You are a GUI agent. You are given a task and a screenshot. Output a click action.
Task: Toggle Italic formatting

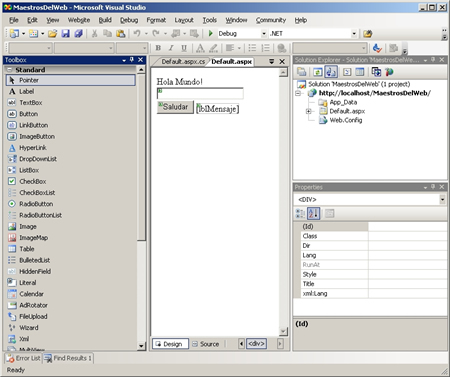[x=171, y=48]
